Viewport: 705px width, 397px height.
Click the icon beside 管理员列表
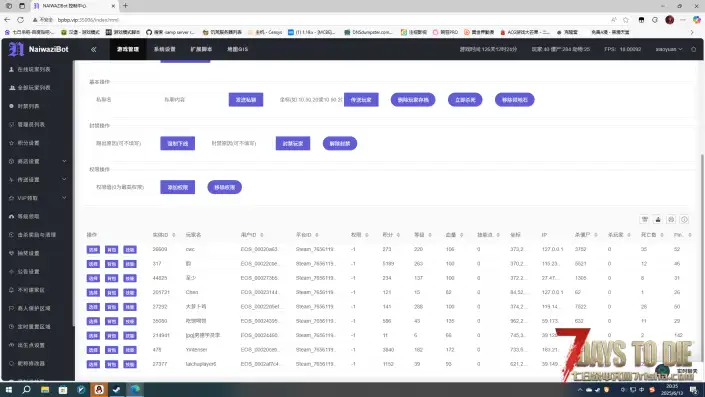click(x=11, y=125)
